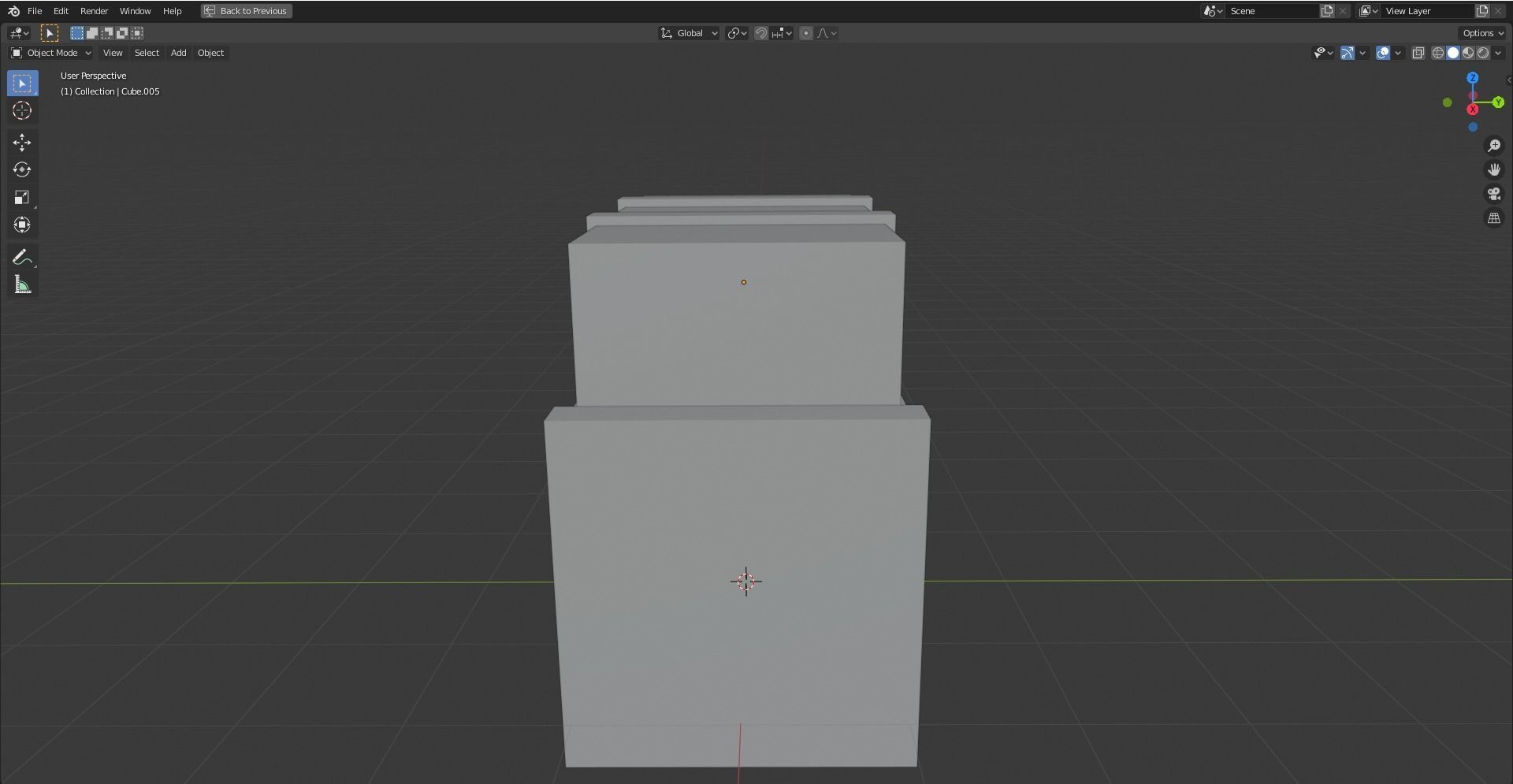This screenshot has width=1513, height=784.
Task: Open the Global transform orientation dropdown
Action: tap(688, 33)
